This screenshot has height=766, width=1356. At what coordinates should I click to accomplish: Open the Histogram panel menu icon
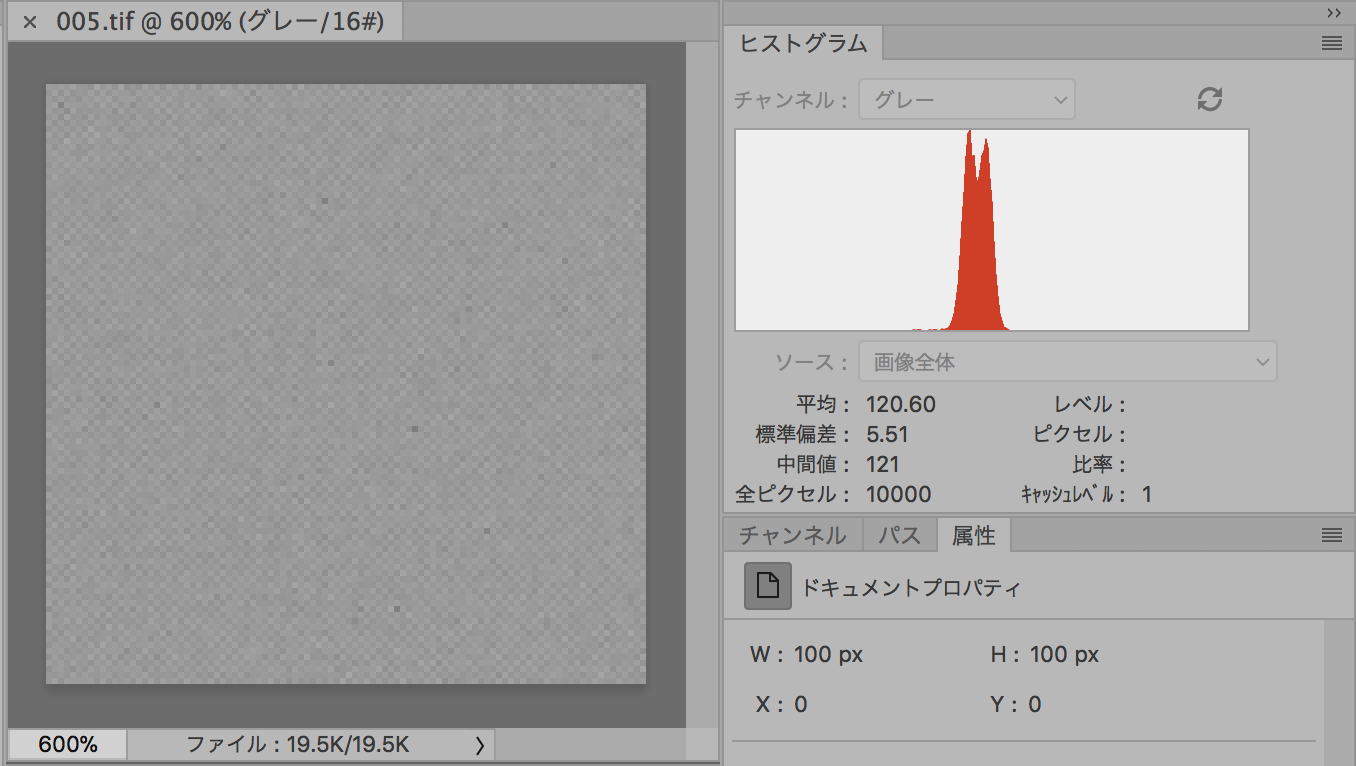point(1331,43)
